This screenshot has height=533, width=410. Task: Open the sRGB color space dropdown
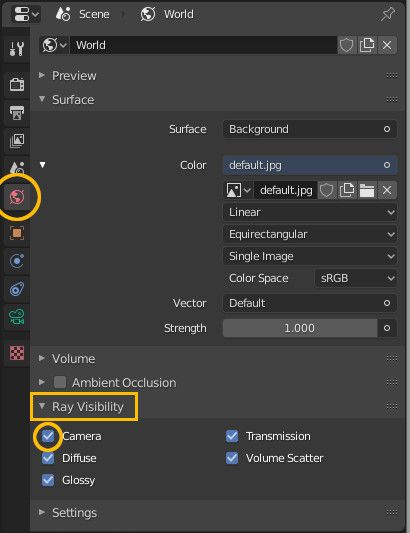(x=356, y=278)
